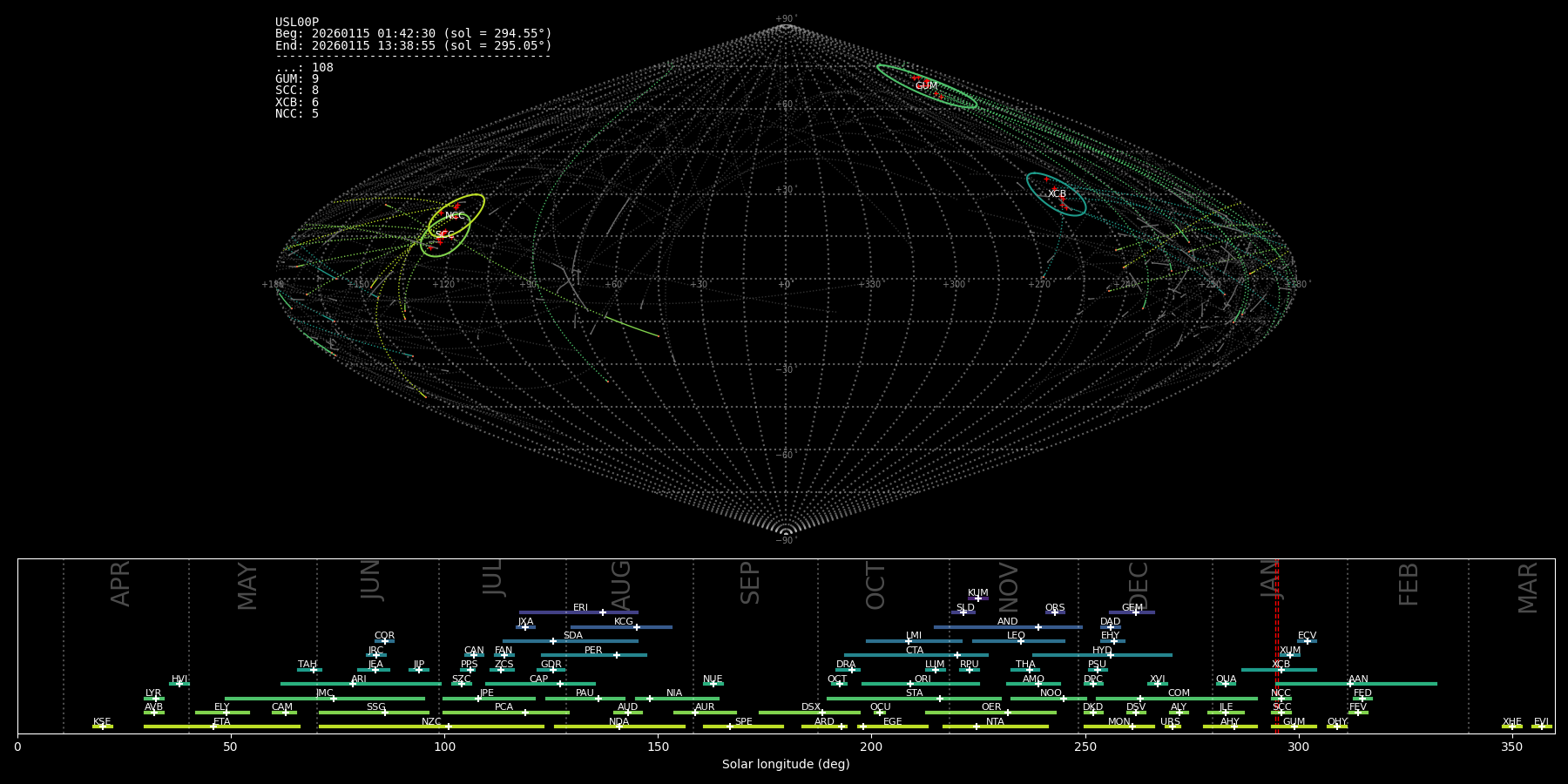Viewport: 1568px width, 784px height.
Task: Click the FEB month label
Action: [1408, 584]
